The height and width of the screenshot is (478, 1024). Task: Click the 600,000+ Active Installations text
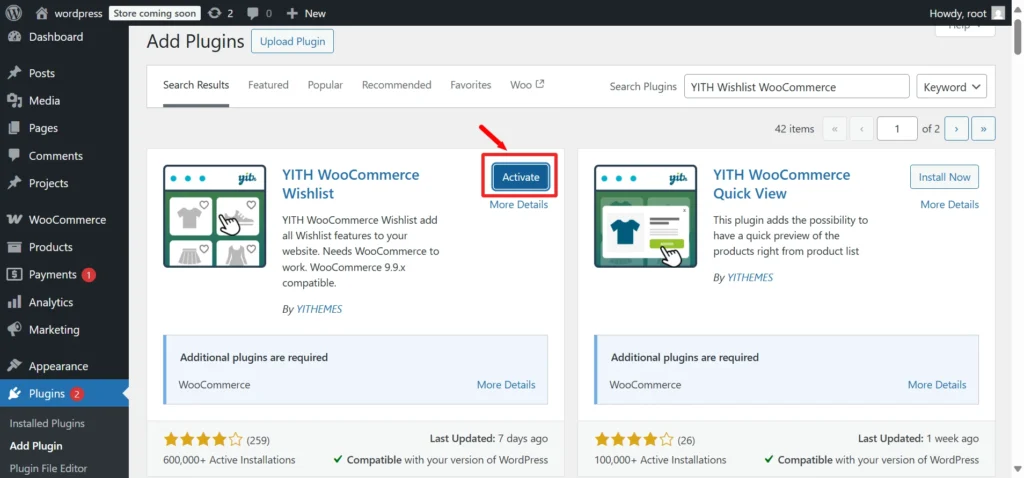pyautogui.click(x=229, y=460)
